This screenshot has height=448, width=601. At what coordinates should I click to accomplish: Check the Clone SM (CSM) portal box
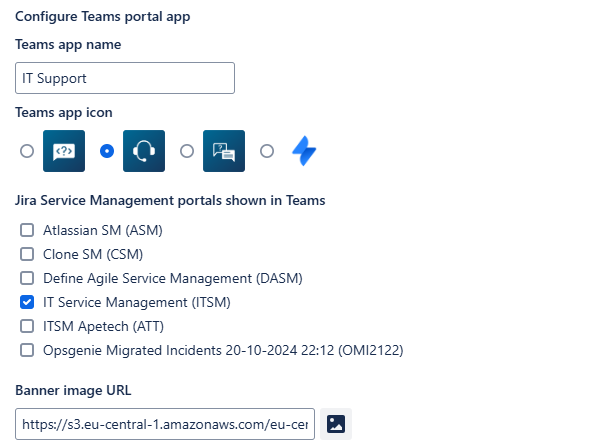click(x=27, y=254)
